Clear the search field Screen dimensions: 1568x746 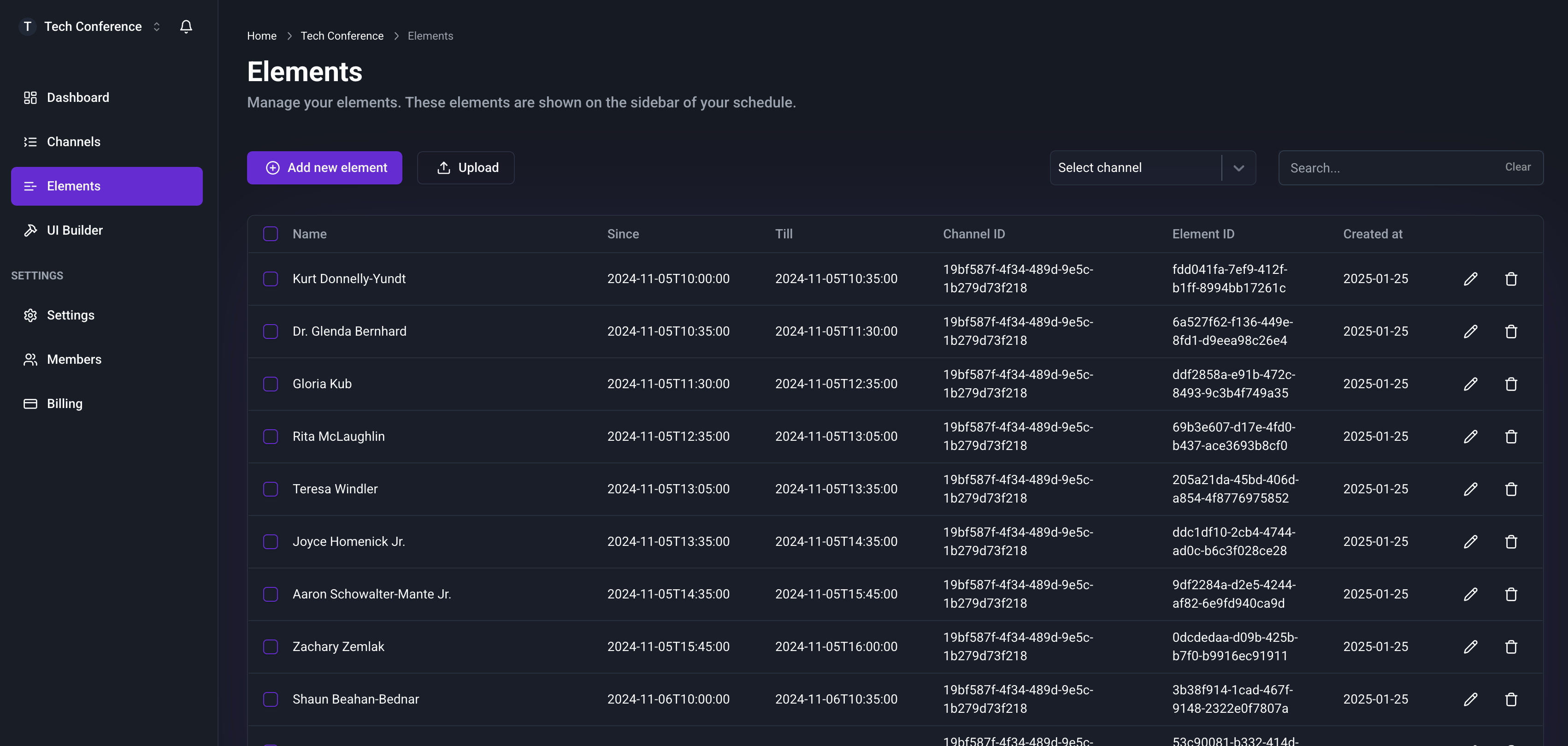pyautogui.click(x=1517, y=167)
